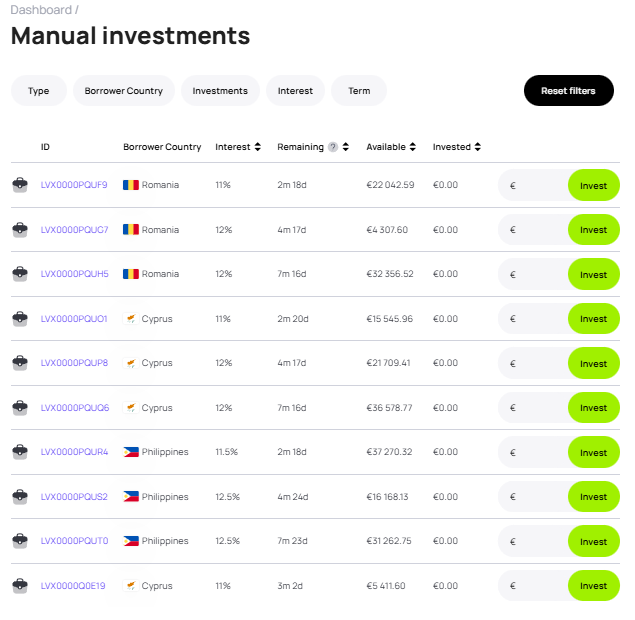
Task: Open loan LVX0000PQUO1 details link
Action: (x=74, y=319)
